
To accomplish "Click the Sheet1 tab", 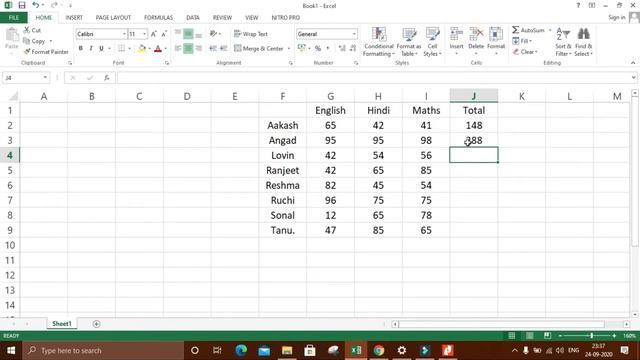I will (x=62, y=324).
